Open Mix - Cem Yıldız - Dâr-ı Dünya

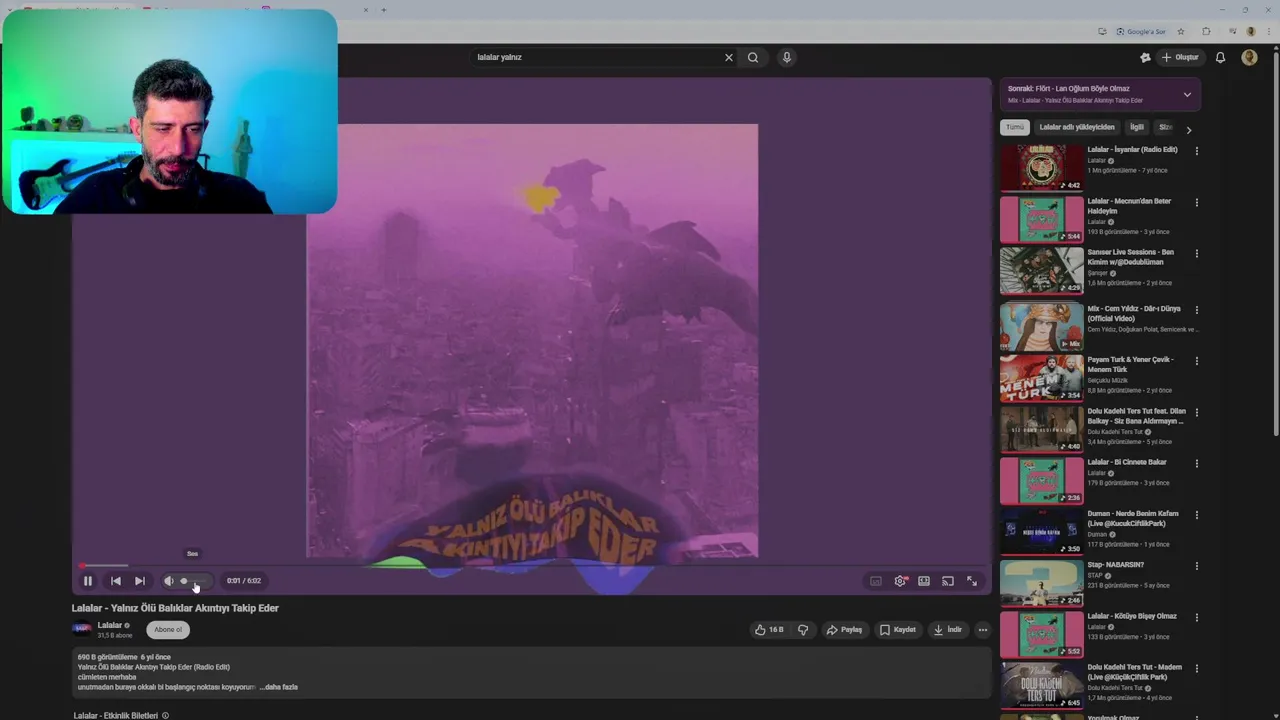point(1042,327)
